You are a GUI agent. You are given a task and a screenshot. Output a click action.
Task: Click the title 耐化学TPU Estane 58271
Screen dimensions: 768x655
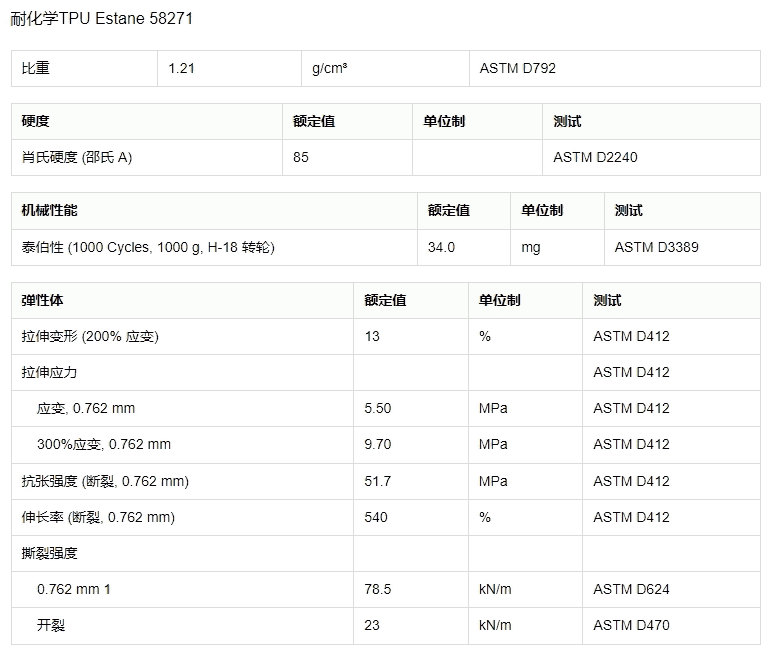[96, 19]
